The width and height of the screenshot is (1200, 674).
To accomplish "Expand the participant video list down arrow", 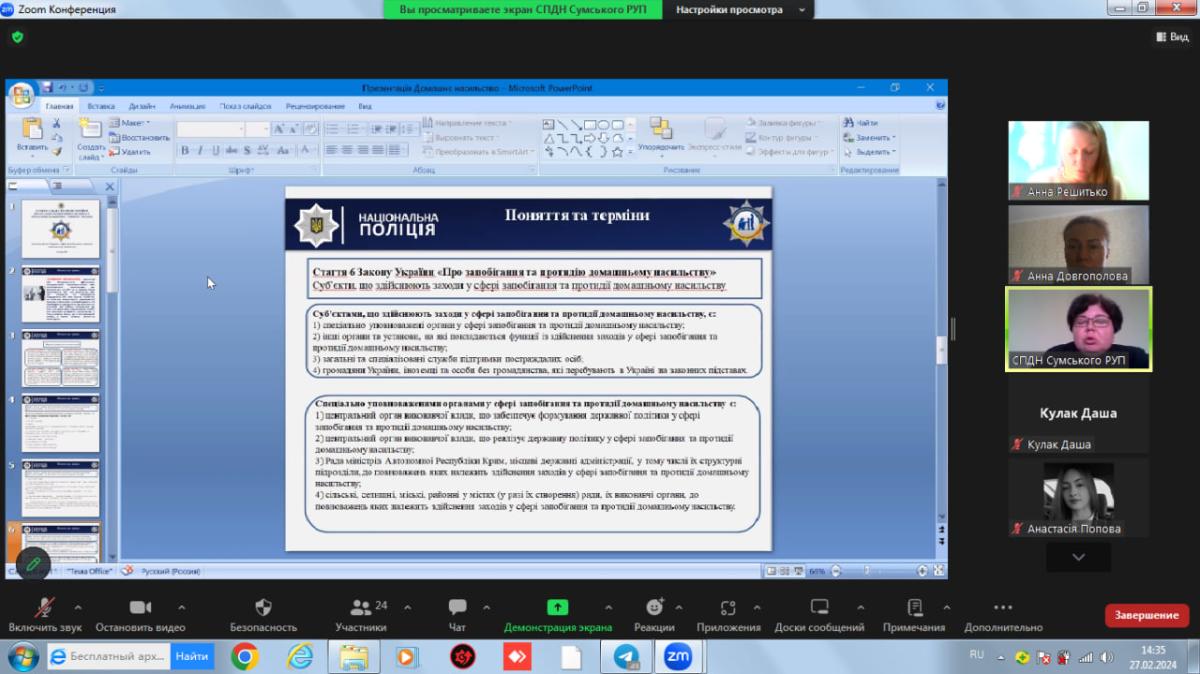I will [1078, 557].
